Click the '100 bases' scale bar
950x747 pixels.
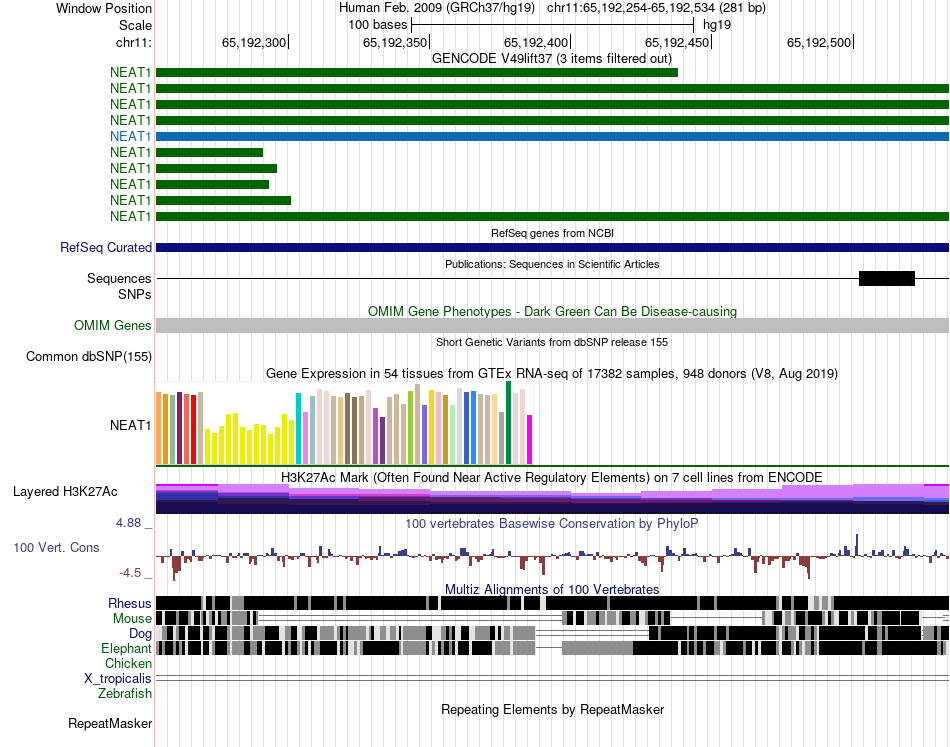(x=552, y=25)
